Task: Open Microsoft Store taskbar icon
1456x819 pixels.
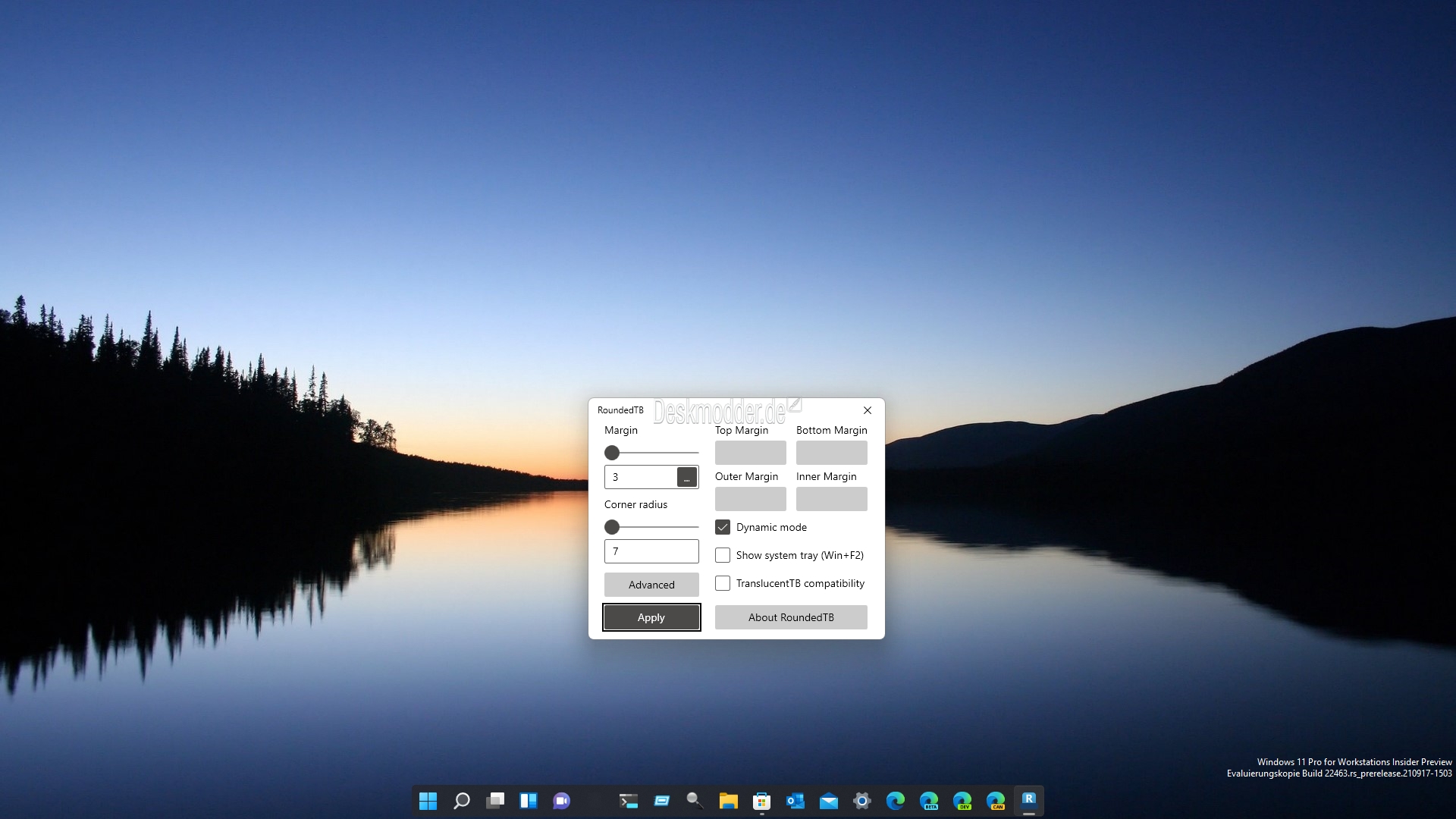Action: coord(761,801)
